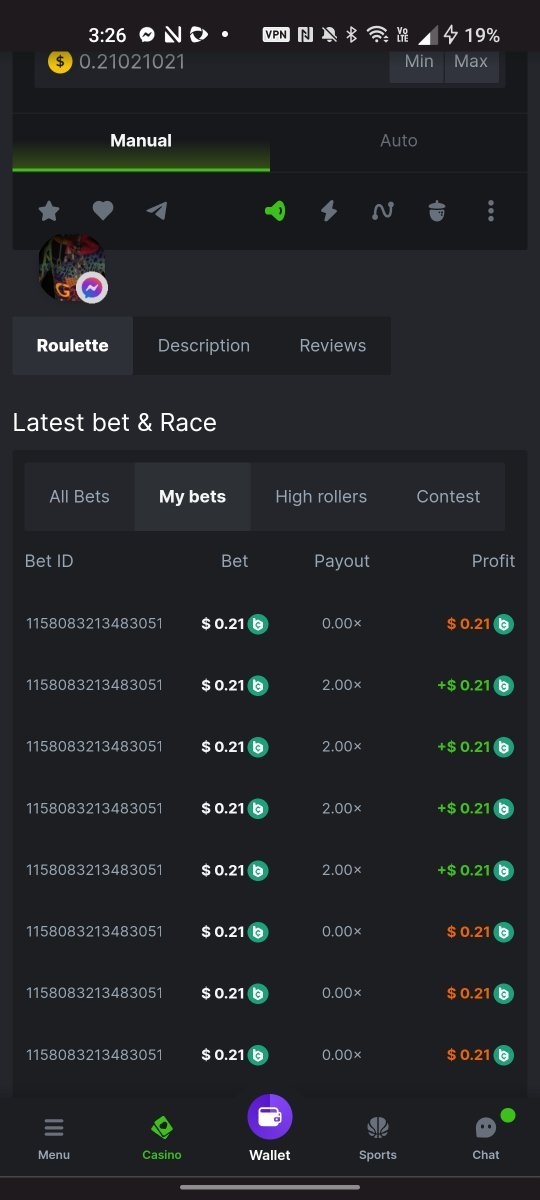Favorite the game with the star icon
Image resolution: width=540 pixels, height=1200 pixels.
[x=49, y=211]
